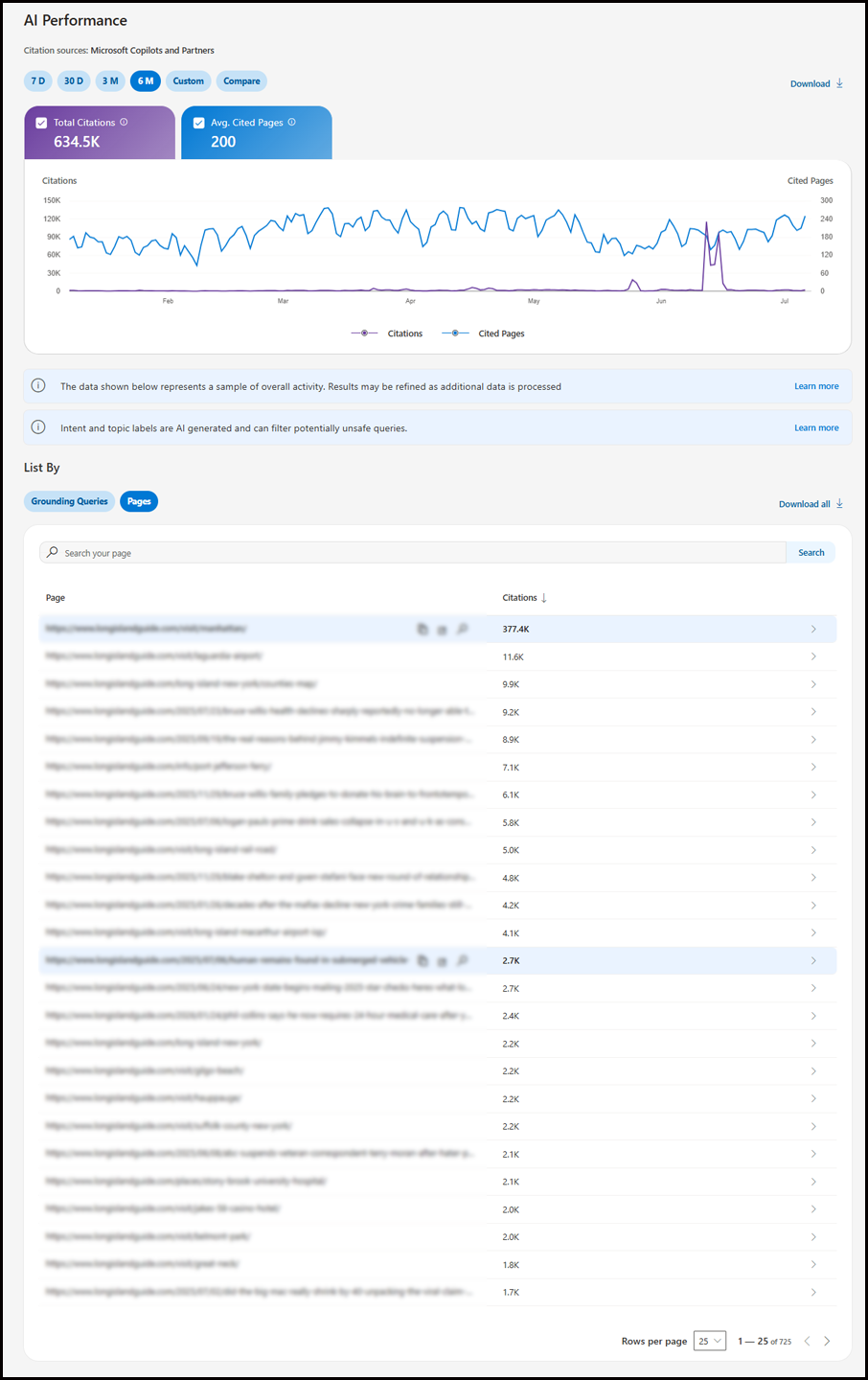Choose the Custom date range option

coord(189,80)
